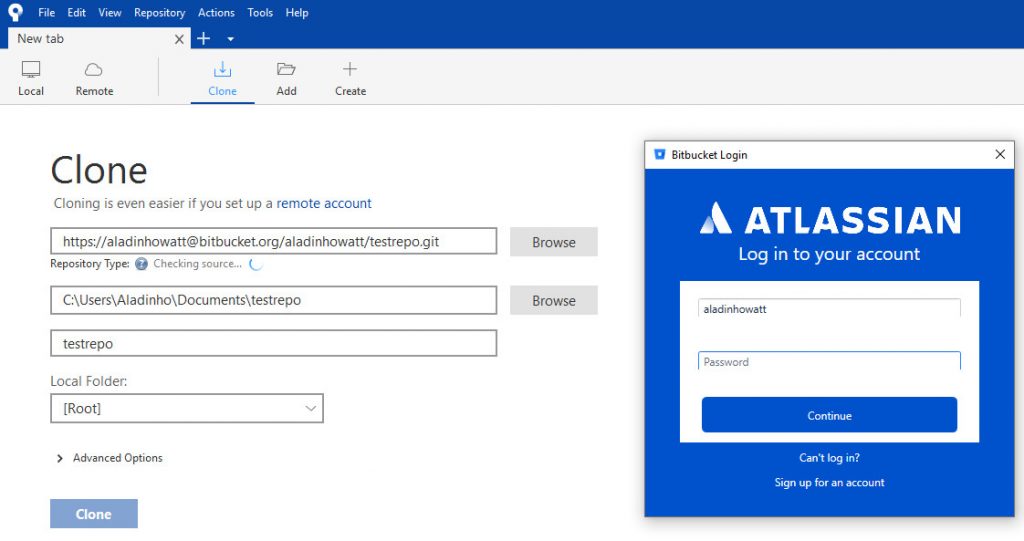The height and width of the screenshot is (541, 1024).
Task: Click the Bitbucket icon in dialog title
Action: click(660, 154)
